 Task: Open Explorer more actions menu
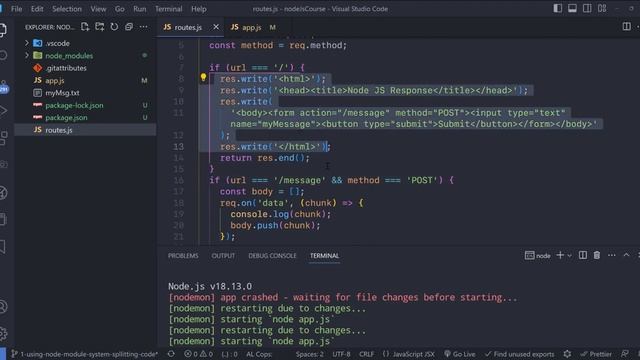point(144,27)
